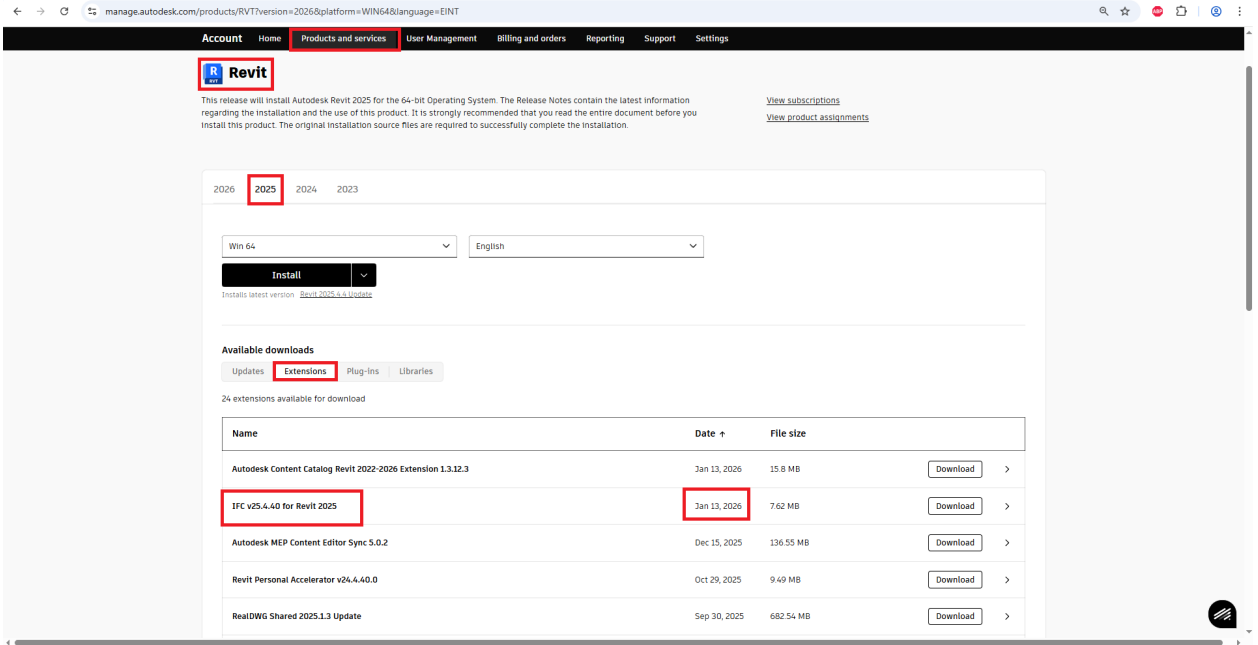Viewport: 1258px width, 645px height.
Task: Open User Management in the top navigation
Action: click(x=441, y=39)
